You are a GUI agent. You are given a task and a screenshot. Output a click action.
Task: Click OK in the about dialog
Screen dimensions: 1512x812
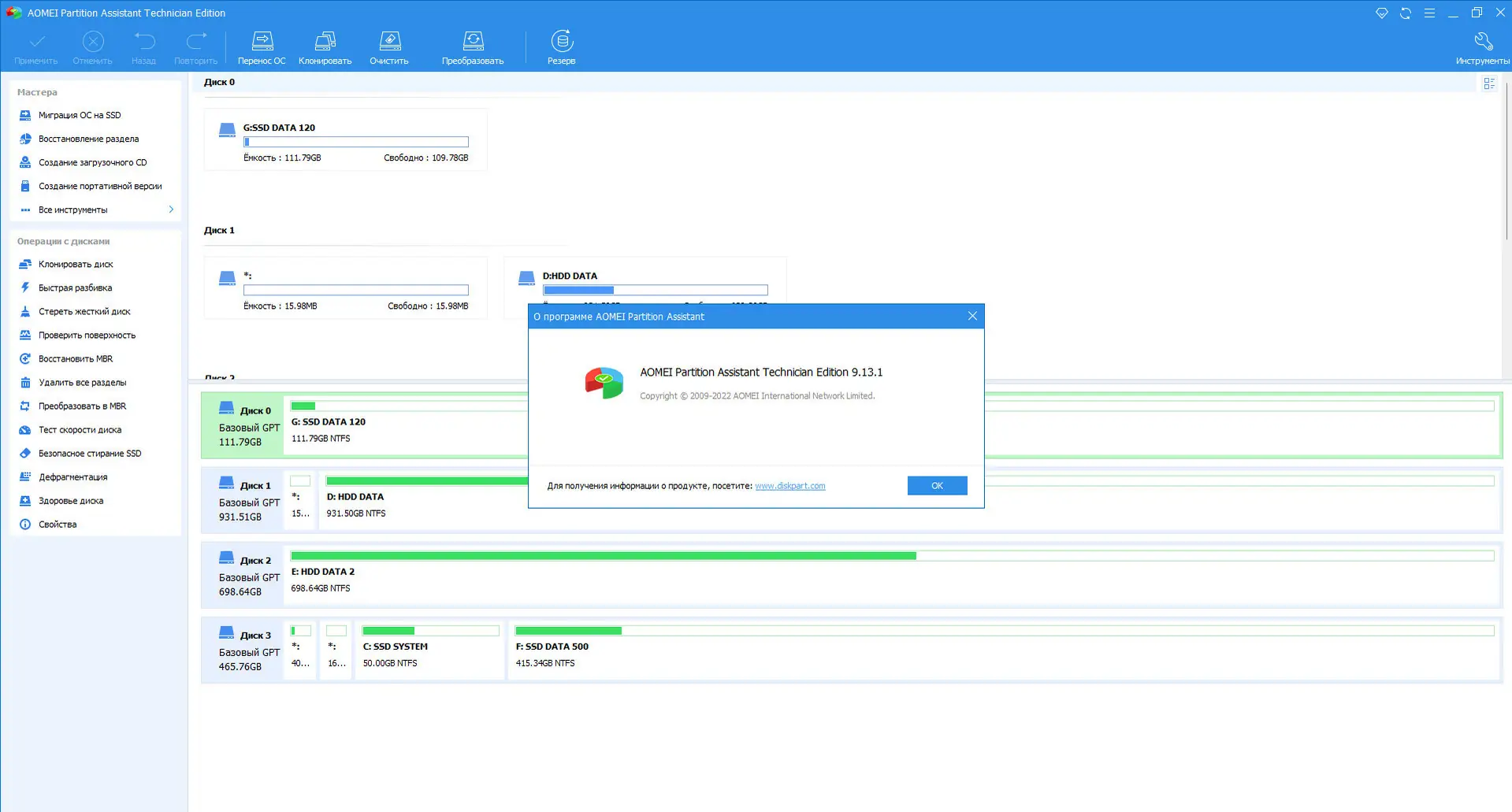pyautogui.click(x=937, y=486)
